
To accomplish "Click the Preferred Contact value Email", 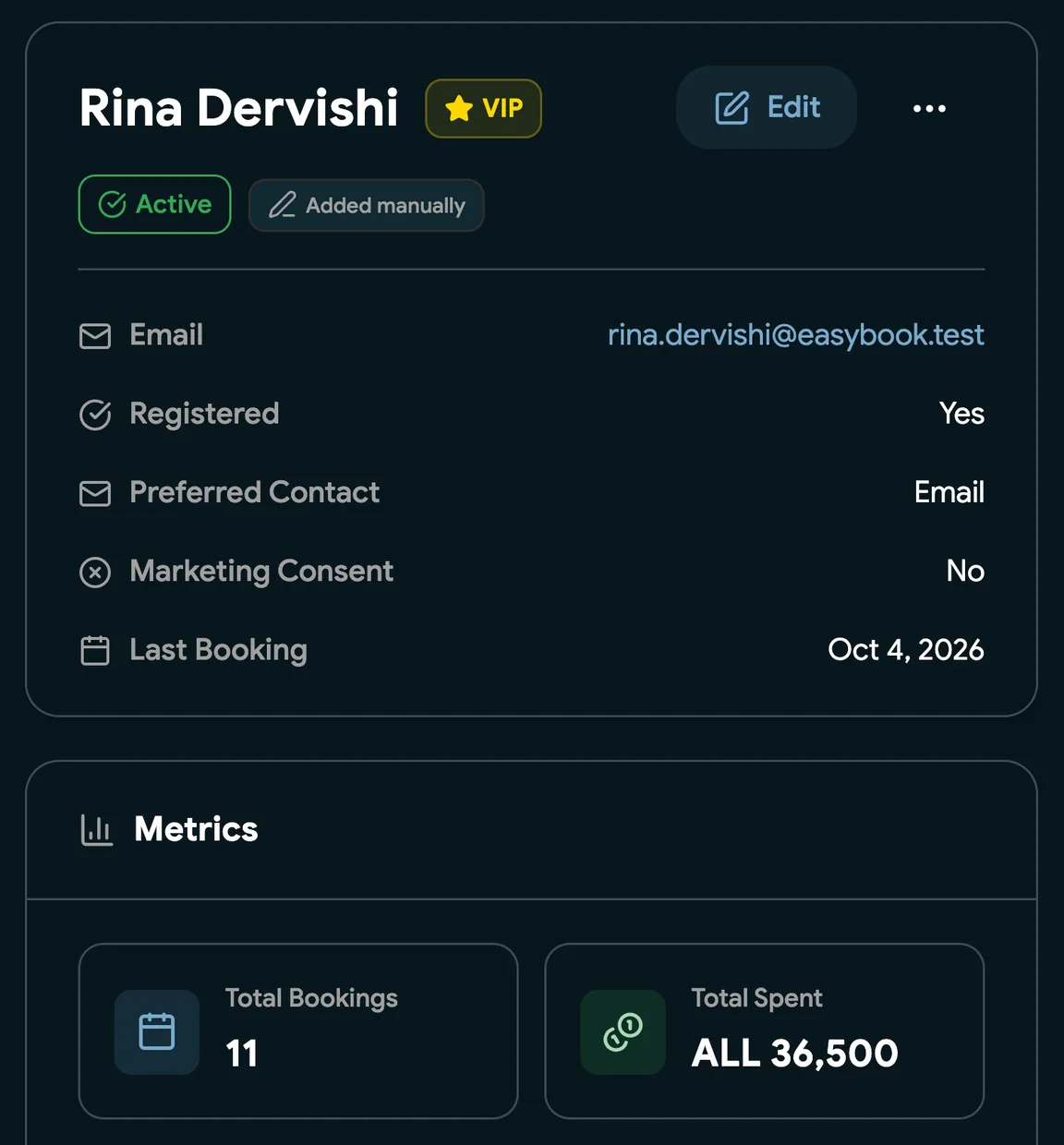I will point(949,492).
